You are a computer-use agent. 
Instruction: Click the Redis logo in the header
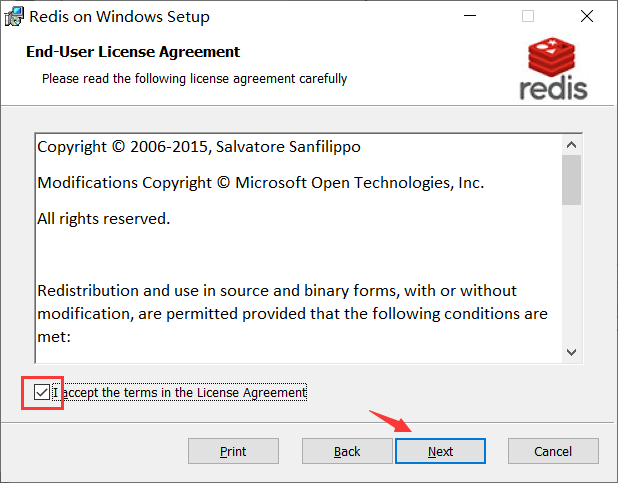tap(553, 68)
